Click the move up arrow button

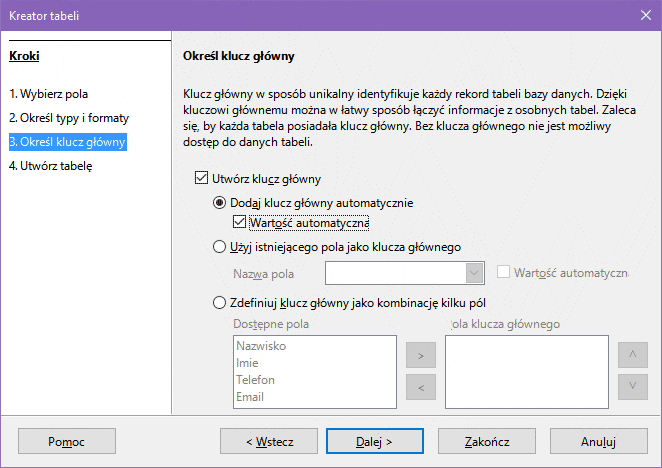[631, 354]
